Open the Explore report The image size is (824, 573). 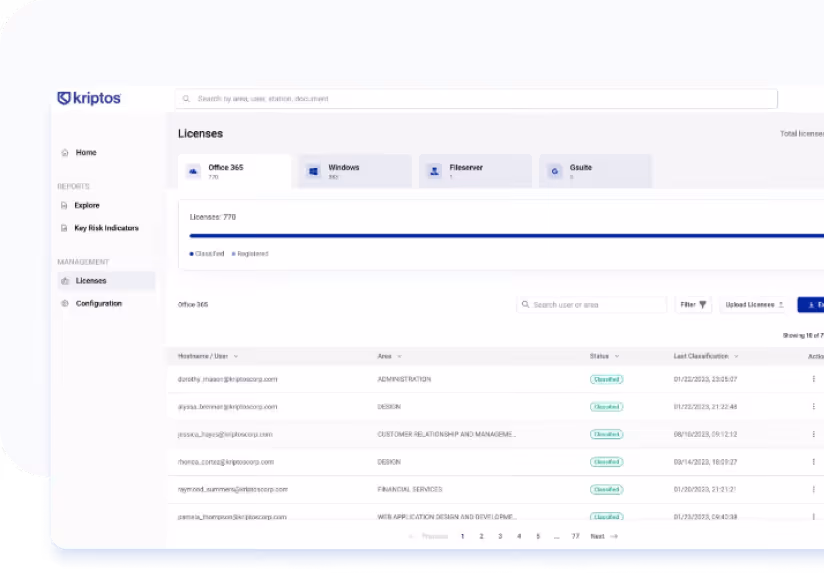click(x=87, y=206)
